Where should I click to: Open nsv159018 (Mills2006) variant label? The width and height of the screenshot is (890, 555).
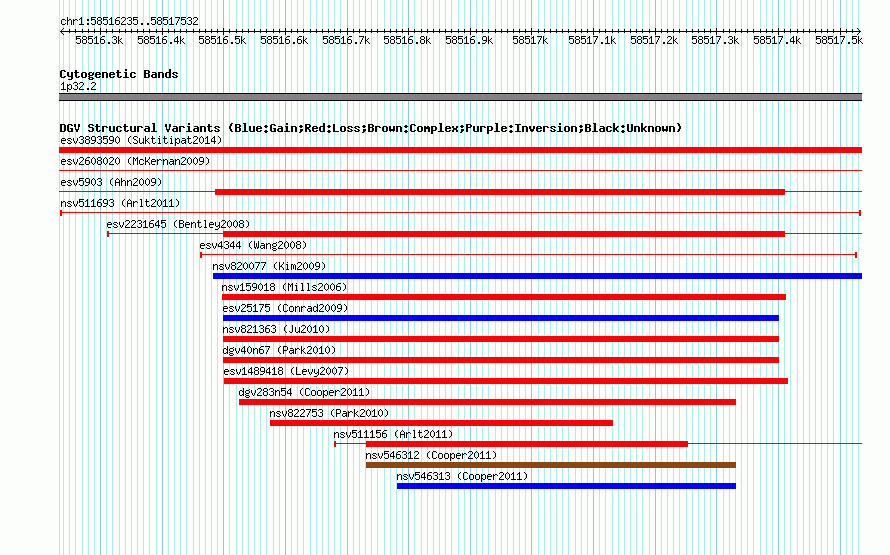[x=284, y=287]
